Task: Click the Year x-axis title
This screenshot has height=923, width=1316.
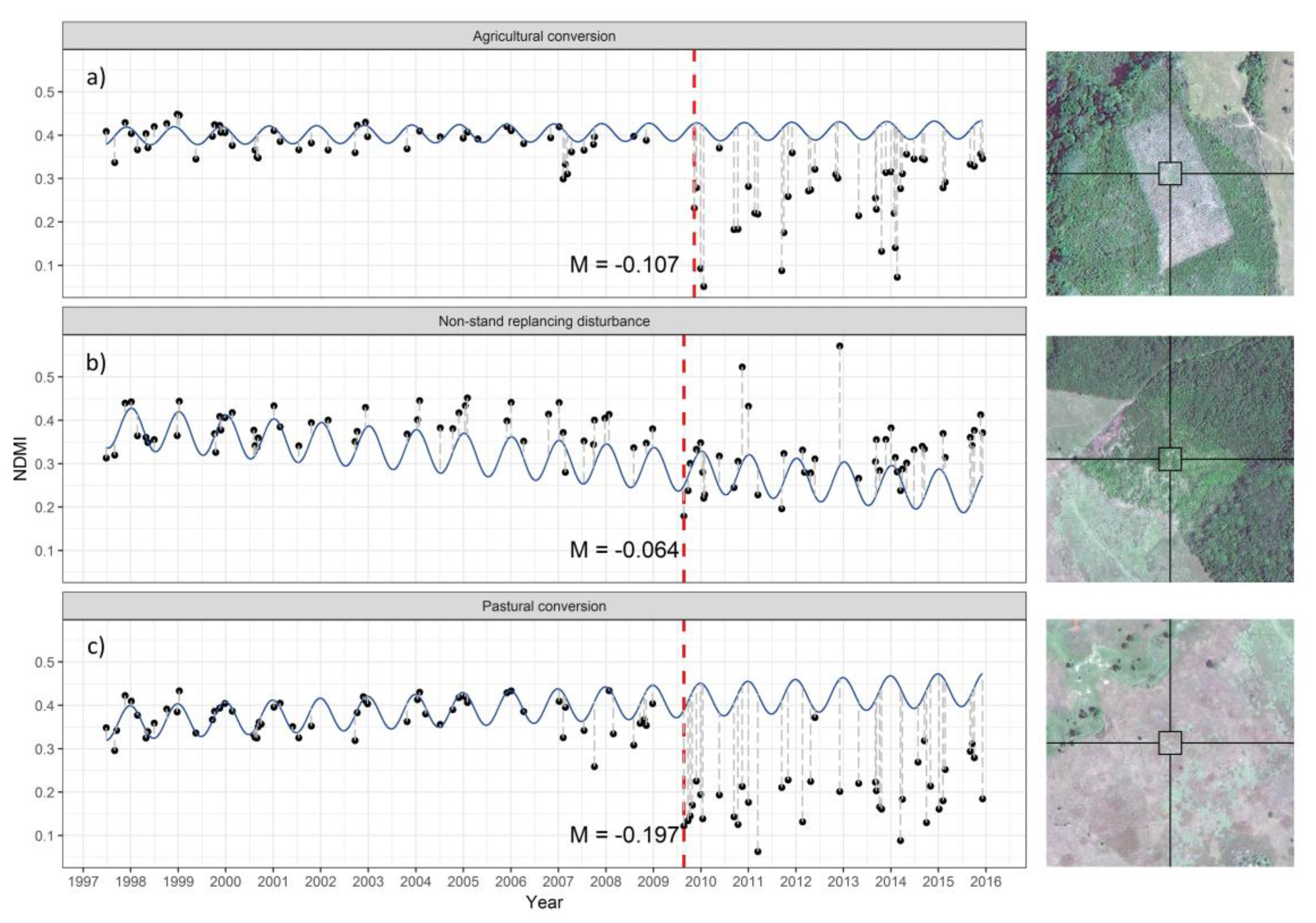Action: (544, 903)
